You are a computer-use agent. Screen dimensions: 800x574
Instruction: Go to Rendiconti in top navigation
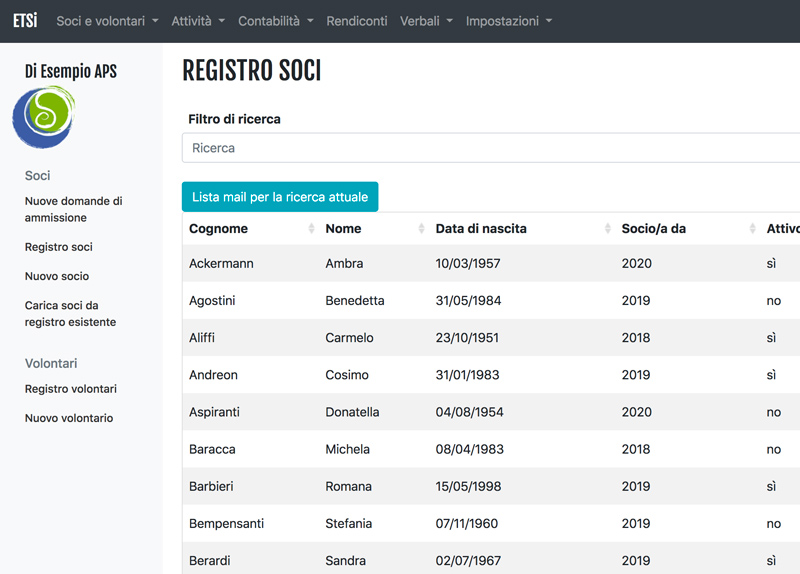(357, 21)
